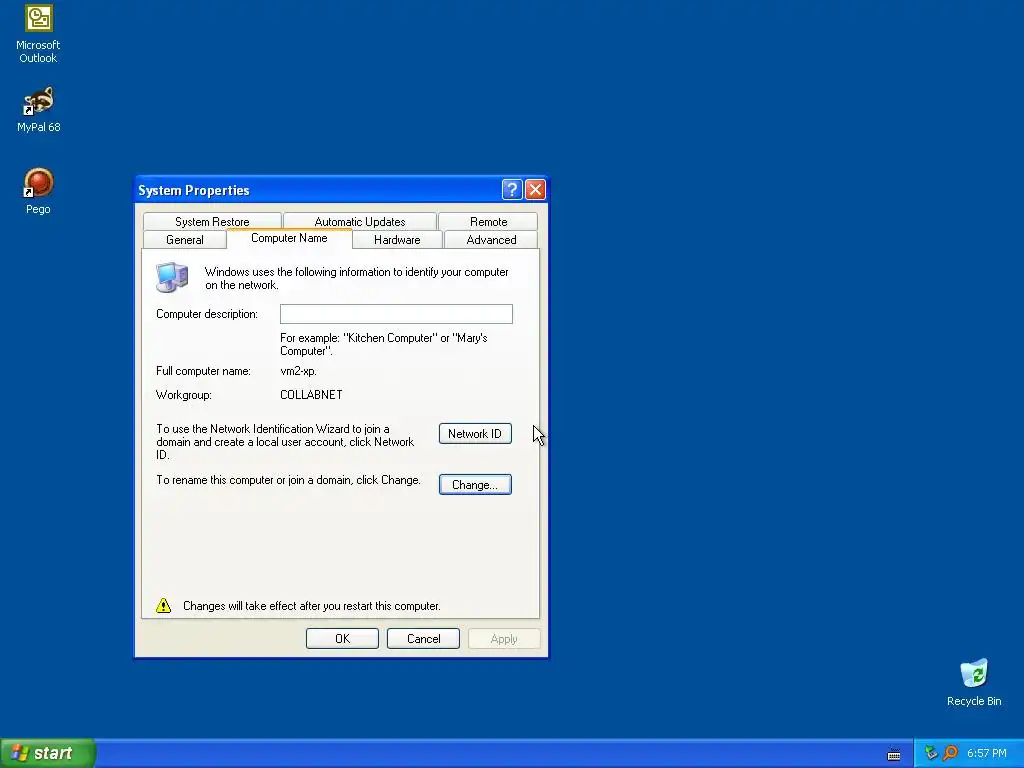Close the System Properties dialog

536,190
